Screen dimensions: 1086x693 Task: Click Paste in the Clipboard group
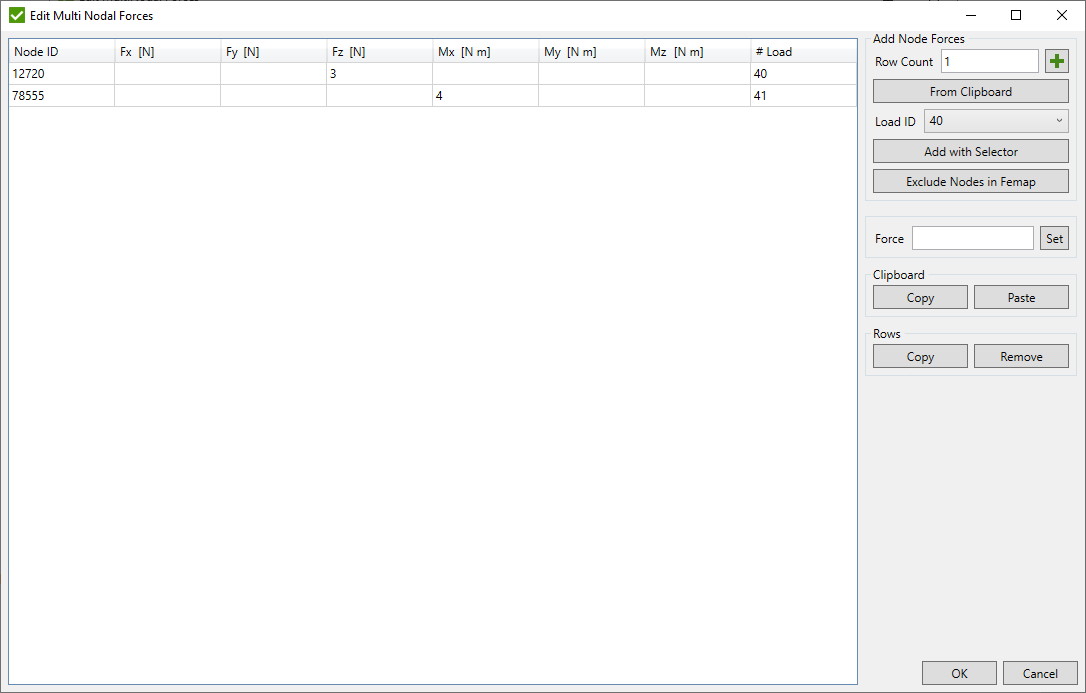(1021, 298)
